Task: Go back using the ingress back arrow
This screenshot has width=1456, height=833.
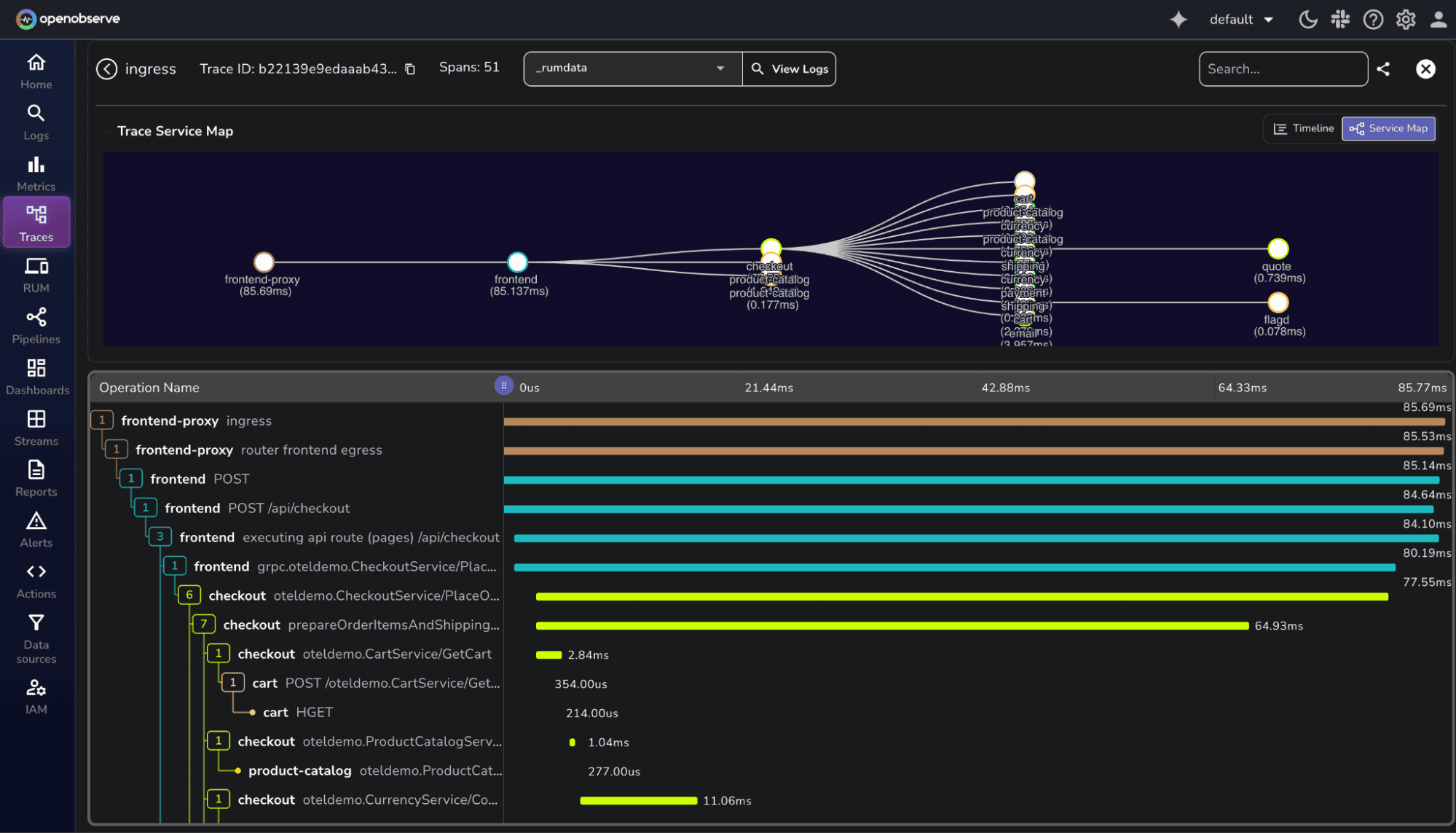Action: click(106, 69)
